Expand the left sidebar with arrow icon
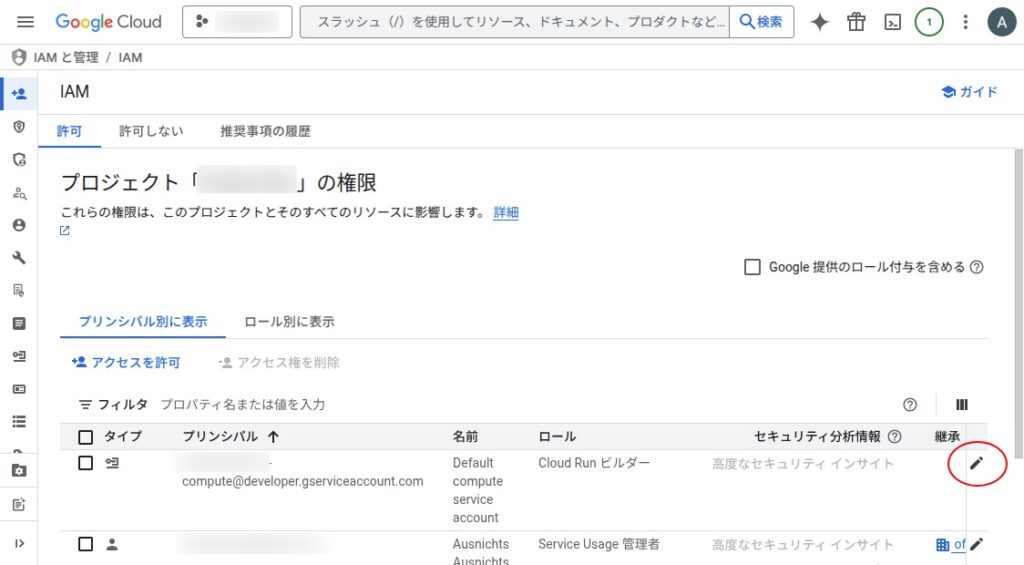 click(x=19, y=543)
